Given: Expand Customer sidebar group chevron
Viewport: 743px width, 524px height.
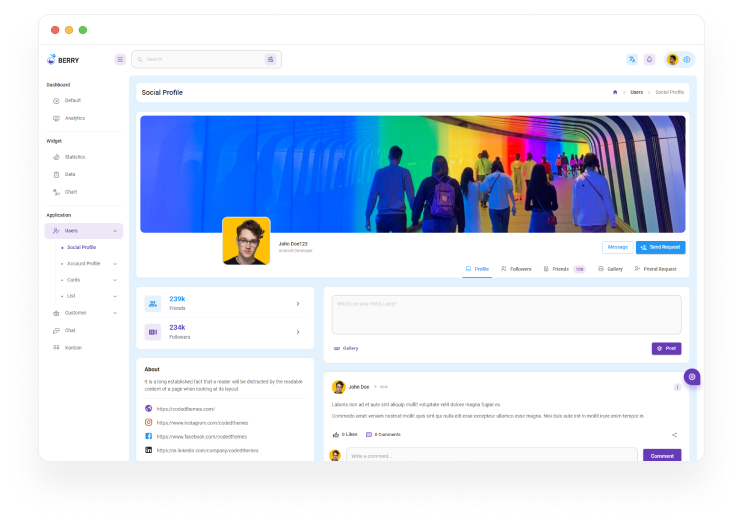Looking at the screenshot, I should (115, 313).
